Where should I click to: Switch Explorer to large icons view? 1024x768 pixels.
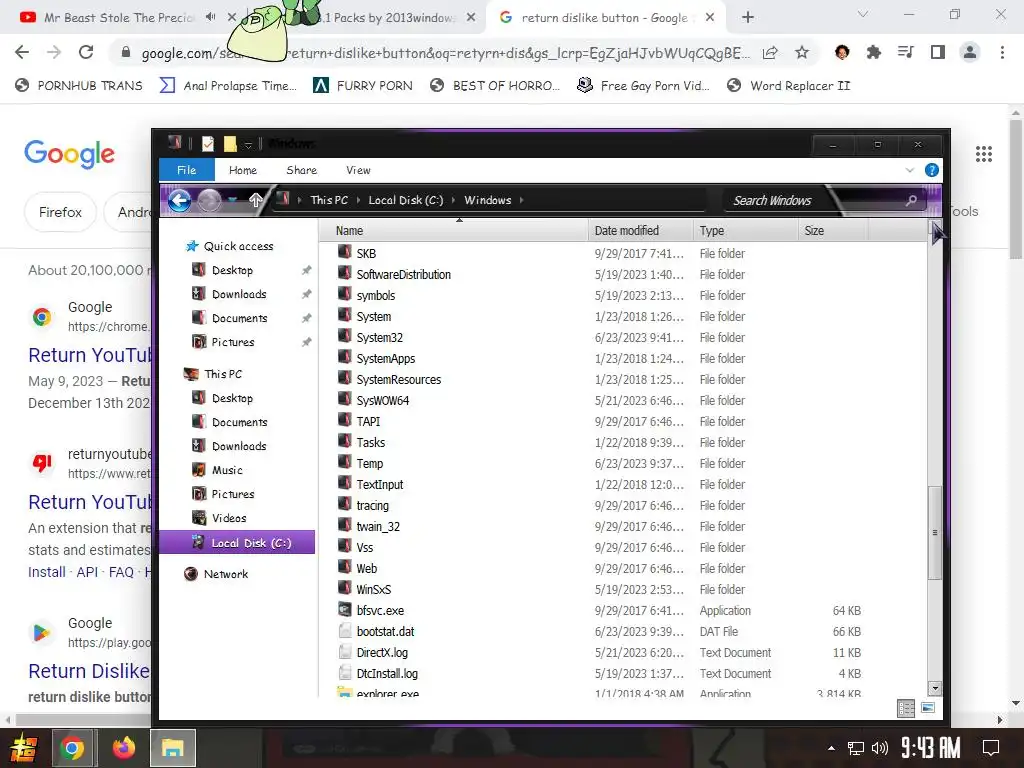click(927, 708)
